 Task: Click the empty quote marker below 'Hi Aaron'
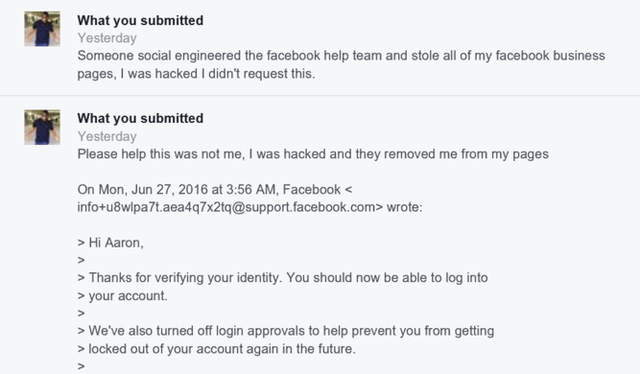81,260
